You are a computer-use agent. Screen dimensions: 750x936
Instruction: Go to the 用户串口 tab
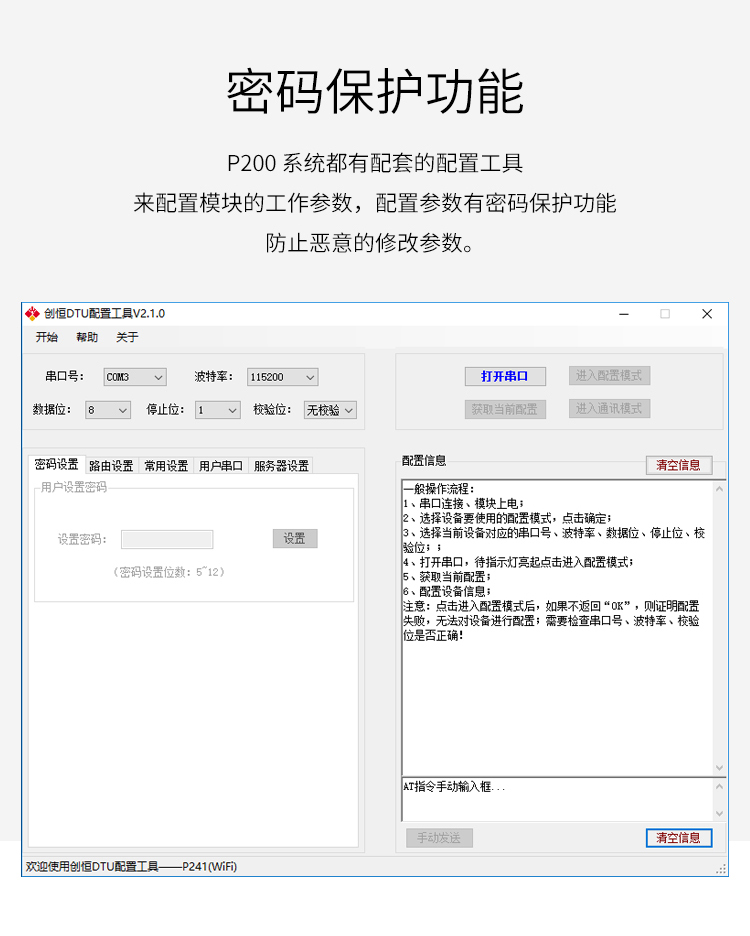click(x=221, y=465)
